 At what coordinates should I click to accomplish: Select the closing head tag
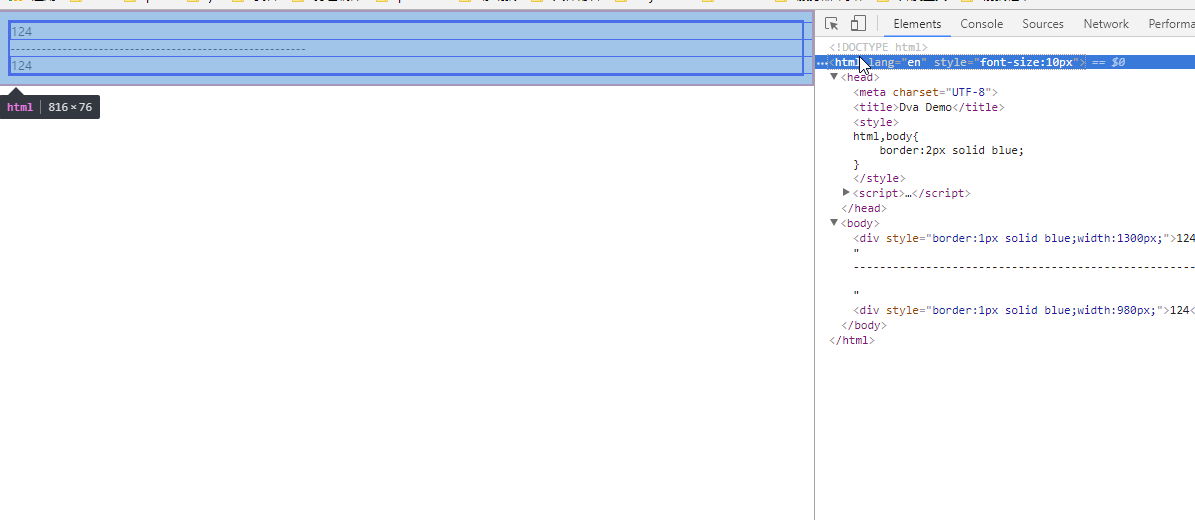(x=863, y=208)
